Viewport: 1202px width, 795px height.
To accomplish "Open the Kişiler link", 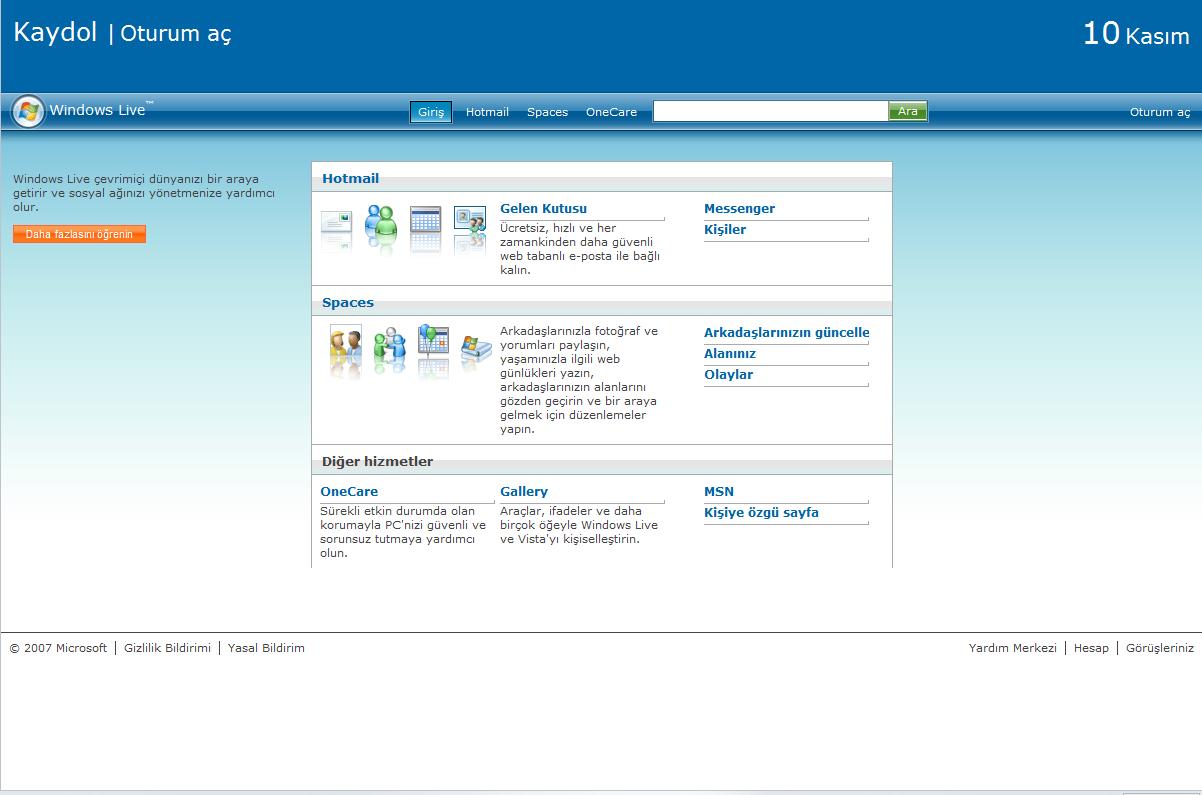I will (725, 230).
